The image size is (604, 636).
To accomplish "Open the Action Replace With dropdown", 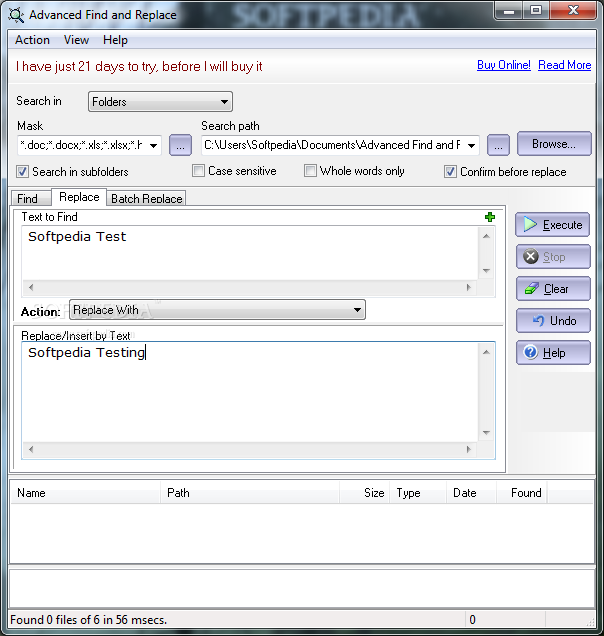I will pyautogui.click(x=217, y=310).
